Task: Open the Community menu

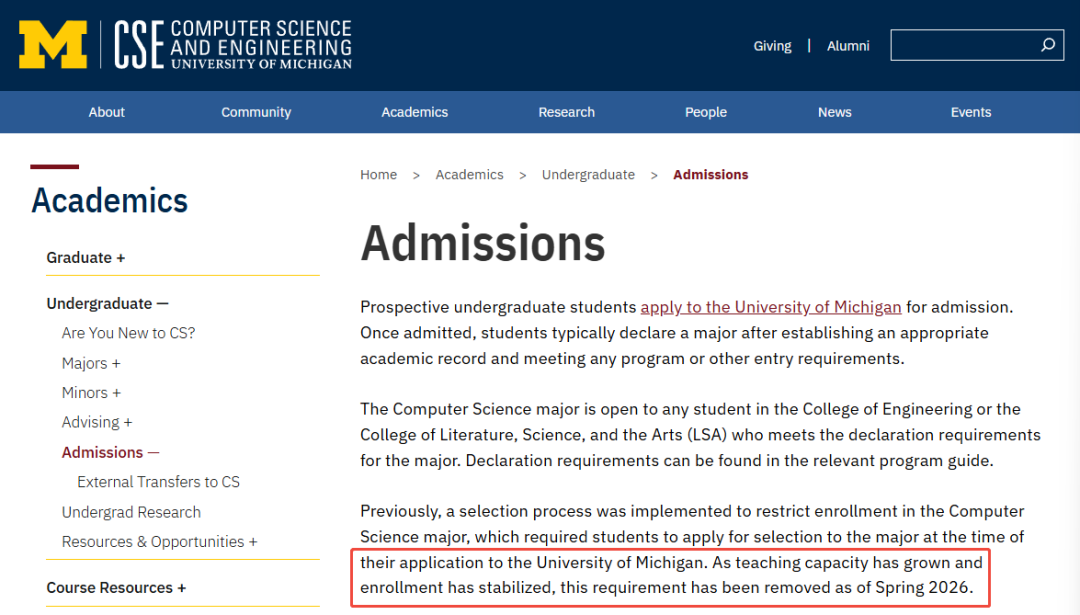Action: (x=256, y=112)
